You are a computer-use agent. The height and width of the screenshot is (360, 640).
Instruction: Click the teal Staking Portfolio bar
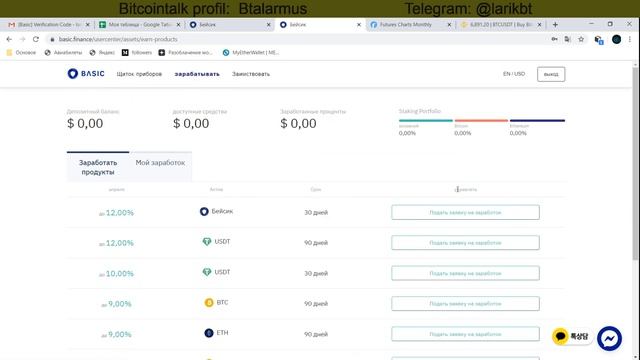[x=426, y=120]
